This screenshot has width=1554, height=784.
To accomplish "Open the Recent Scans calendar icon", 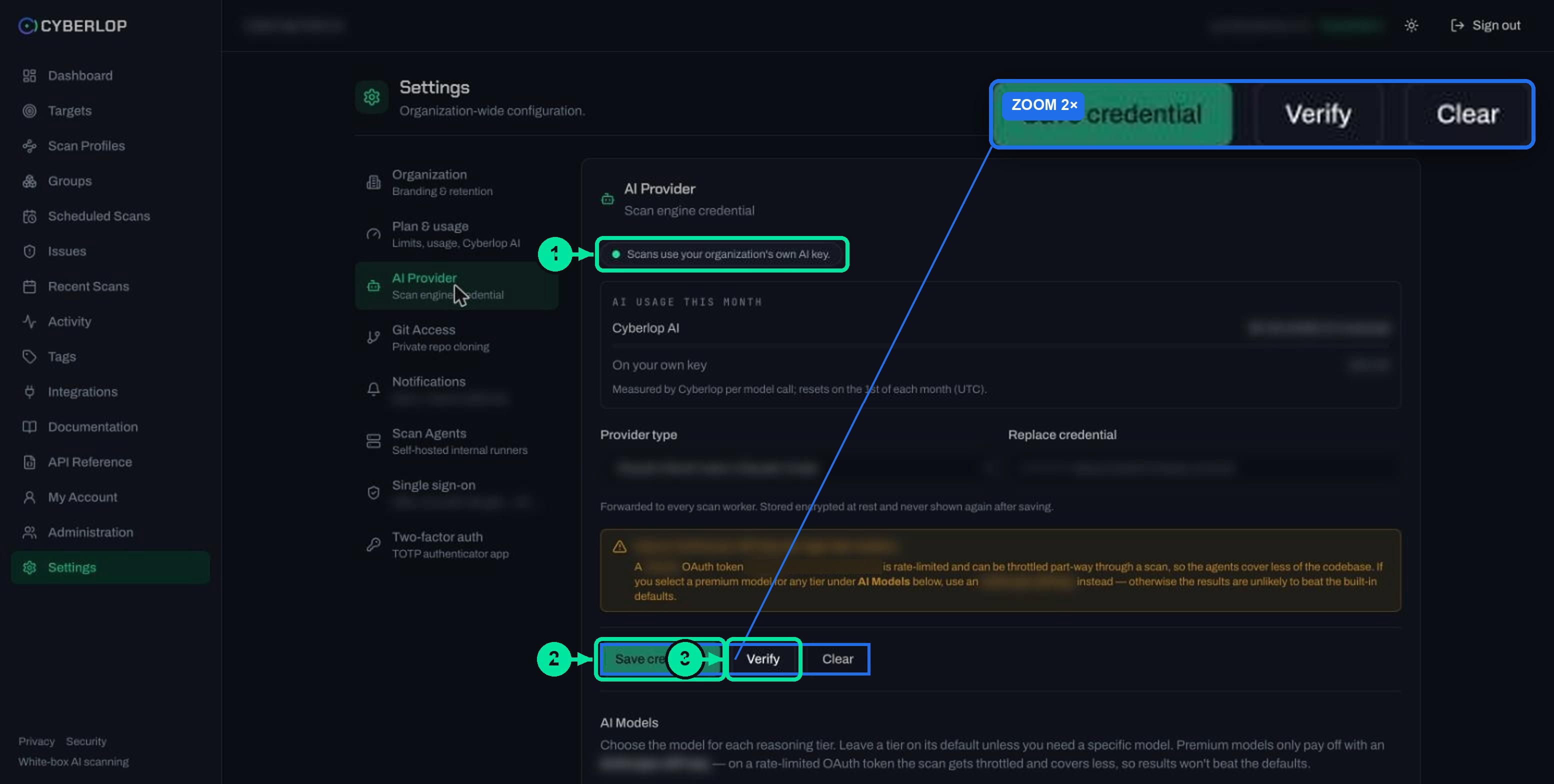I will tap(29, 286).
